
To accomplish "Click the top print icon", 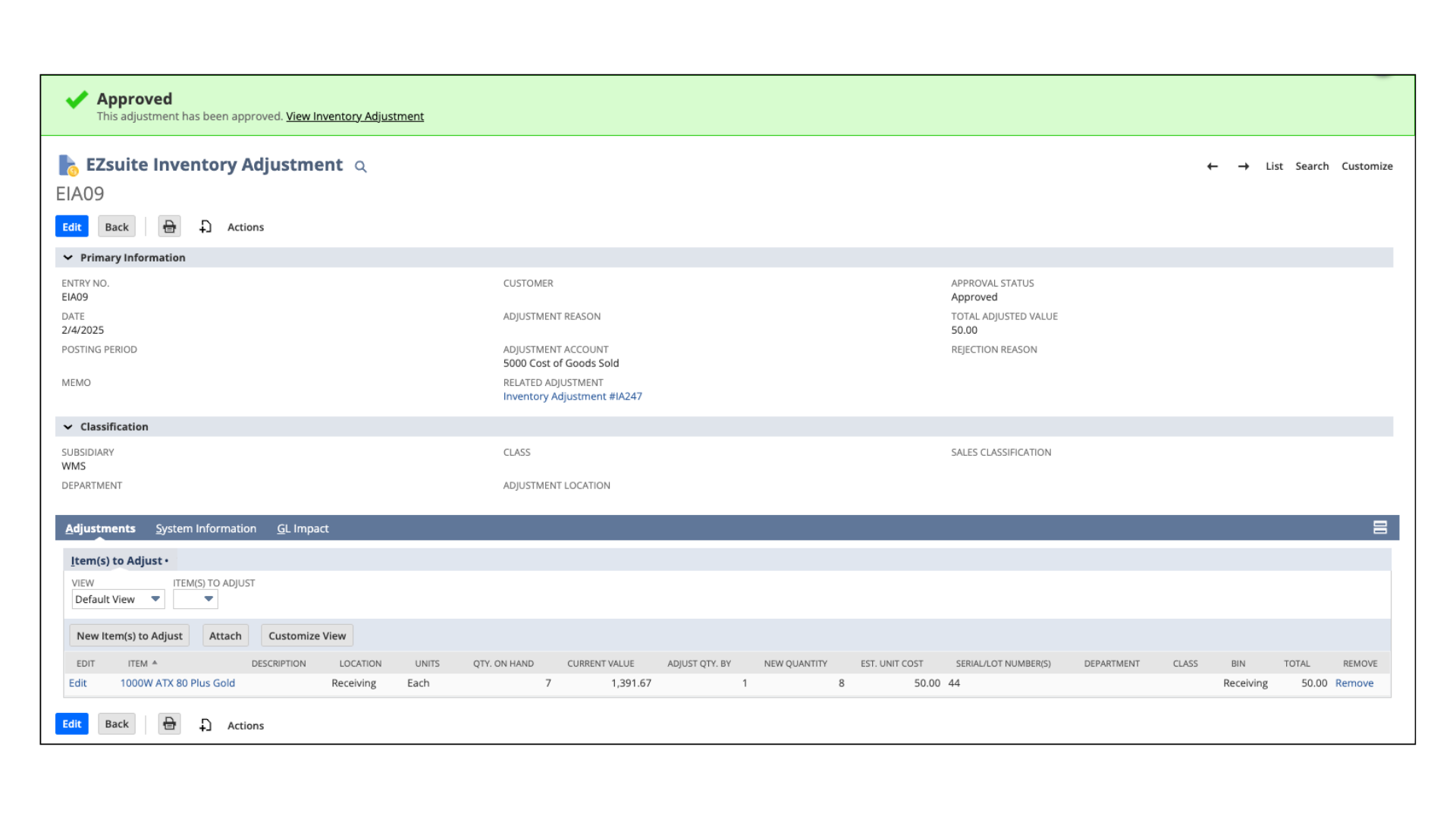I will pos(169,227).
